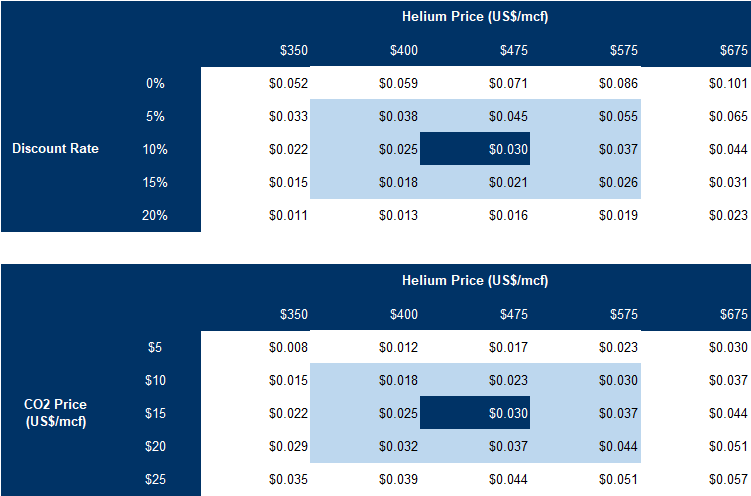751x496 pixels.
Task: Click the Discount Rate row header label
Action: [55, 149]
